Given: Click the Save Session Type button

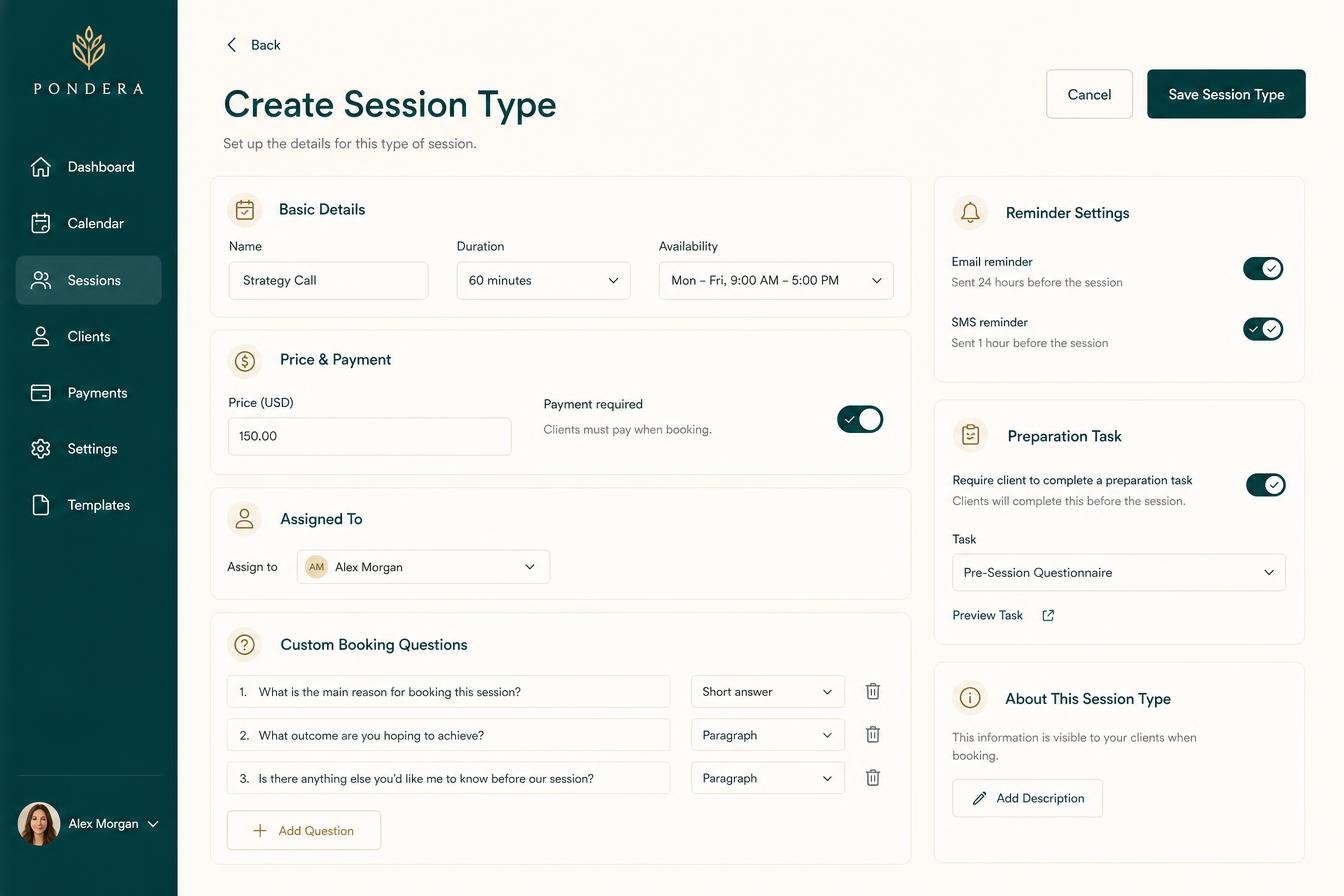Looking at the screenshot, I should pos(1226,94).
